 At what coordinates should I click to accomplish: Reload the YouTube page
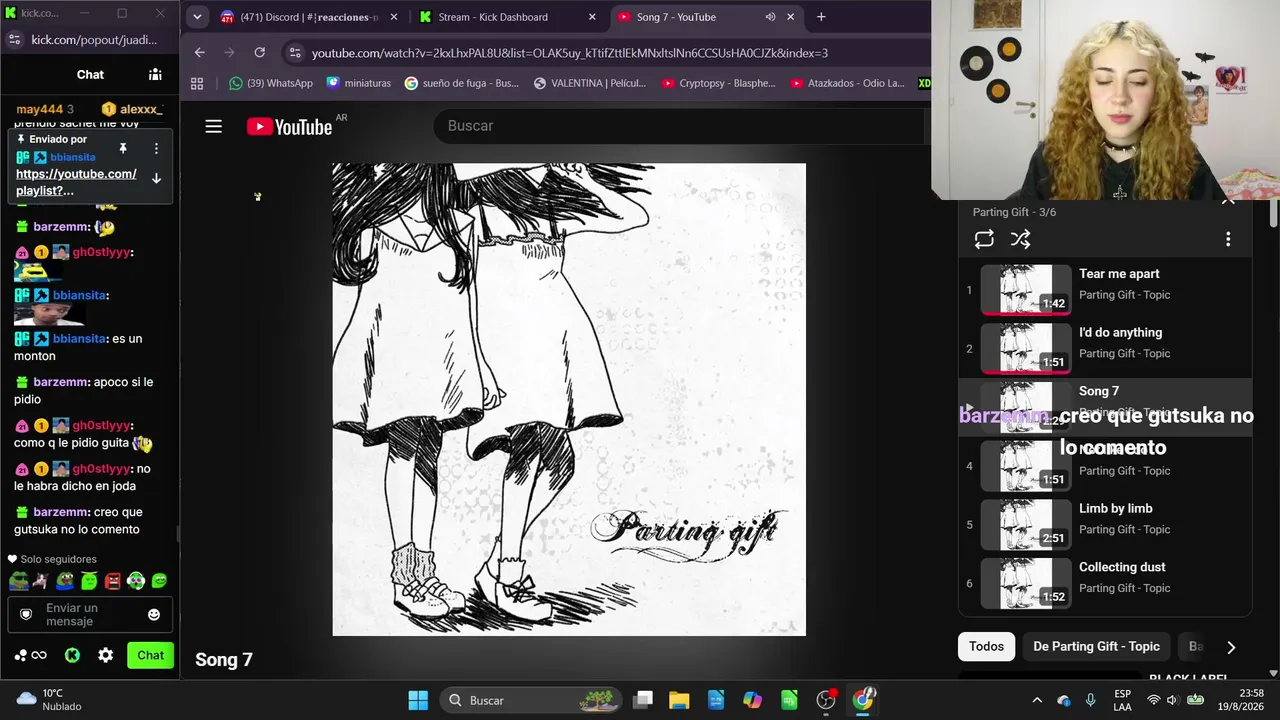[x=260, y=53]
